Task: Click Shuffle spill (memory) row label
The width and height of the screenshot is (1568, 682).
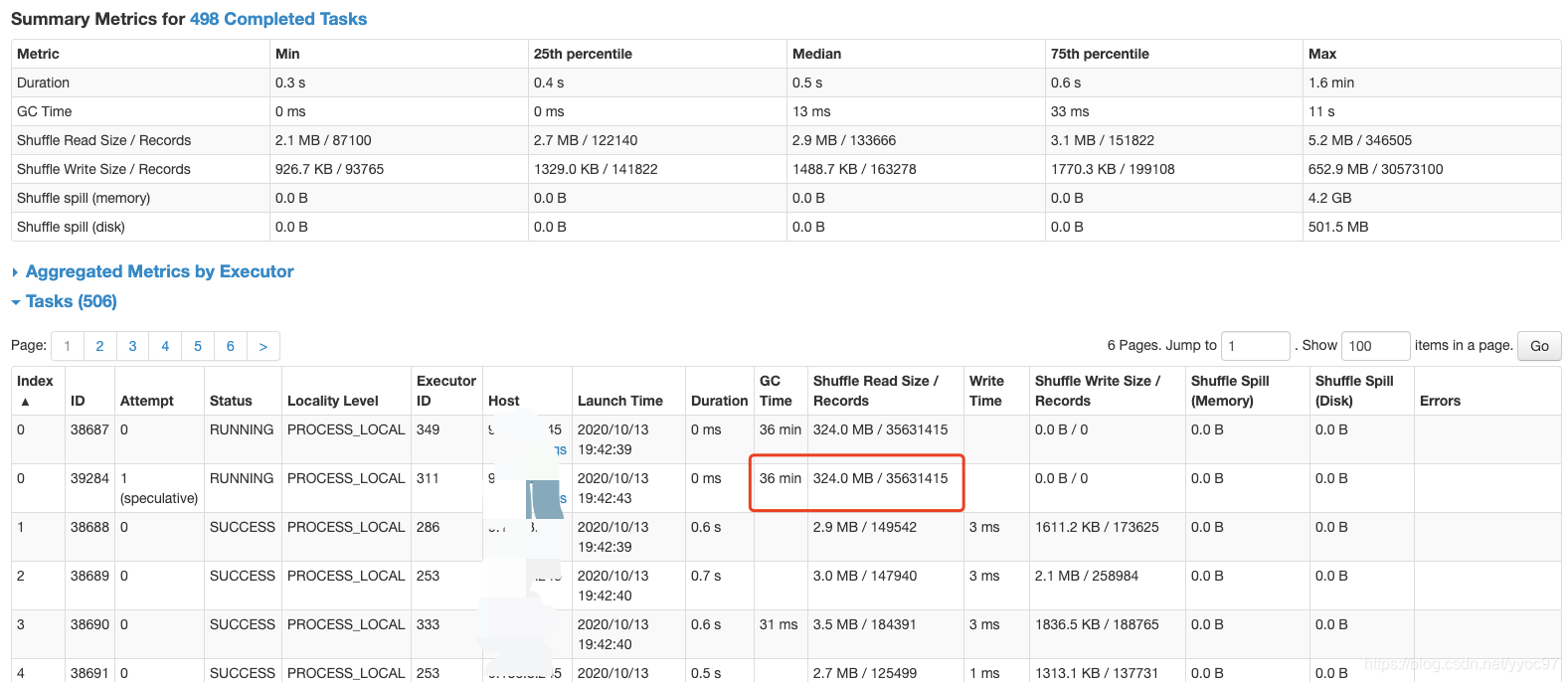Action: point(84,198)
